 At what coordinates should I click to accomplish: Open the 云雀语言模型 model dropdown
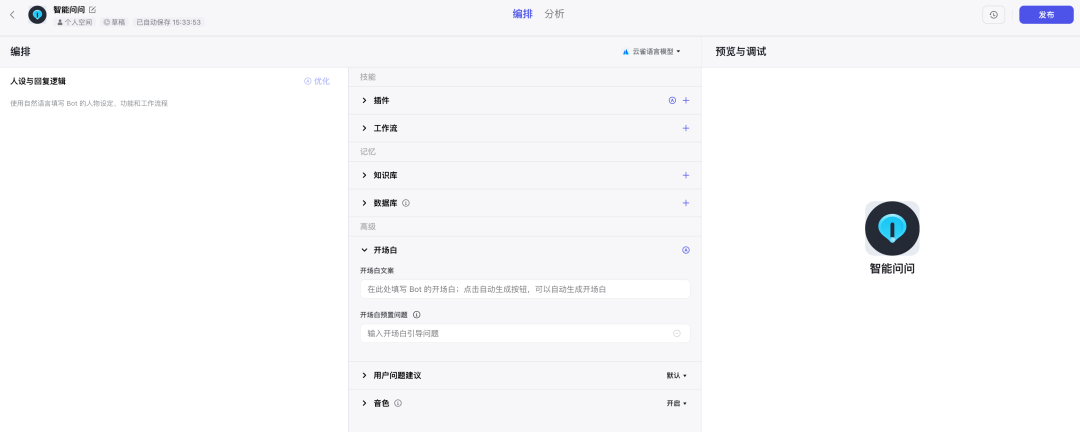pyautogui.click(x=652, y=52)
